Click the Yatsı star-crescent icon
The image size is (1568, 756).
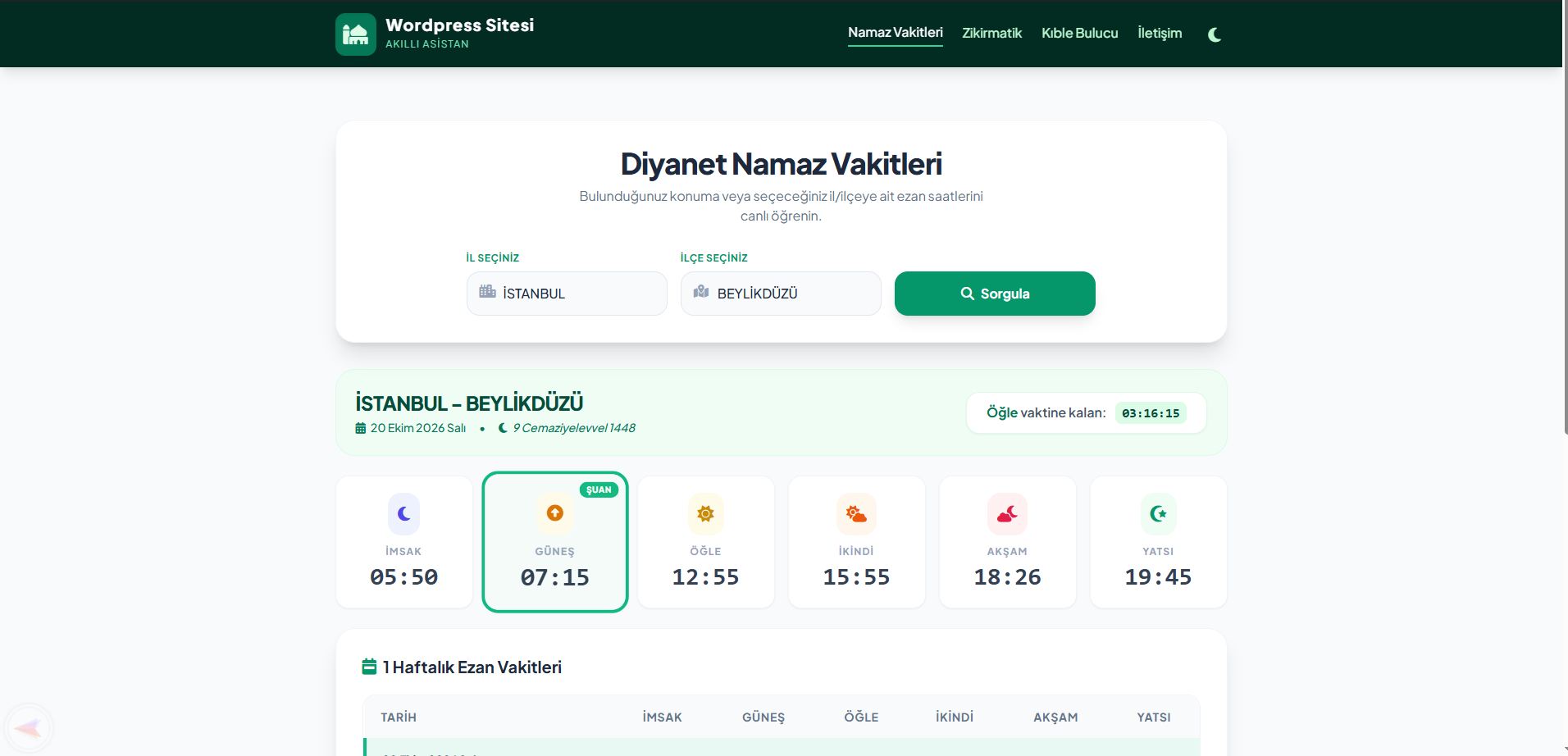[1158, 514]
